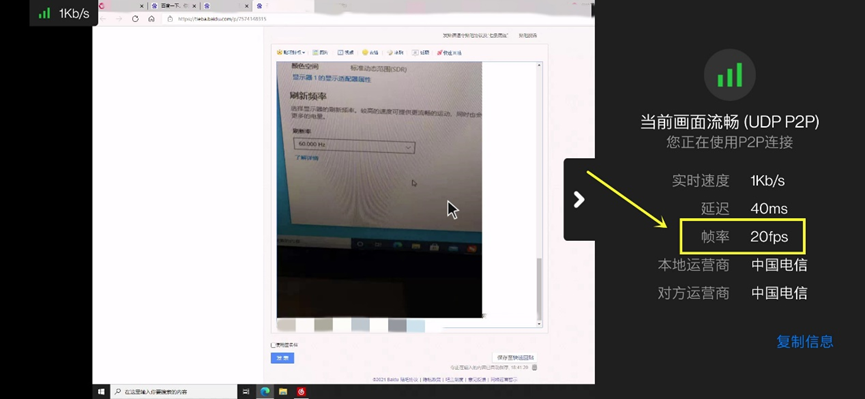
Task: Select the 1Kb/s realtime speed value in the info panel
Action: [x=767, y=180]
